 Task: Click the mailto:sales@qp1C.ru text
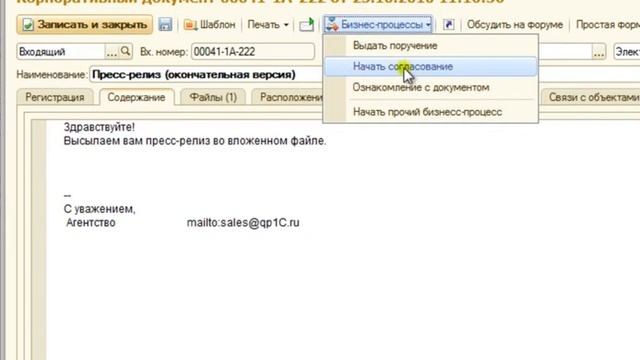coord(243,223)
